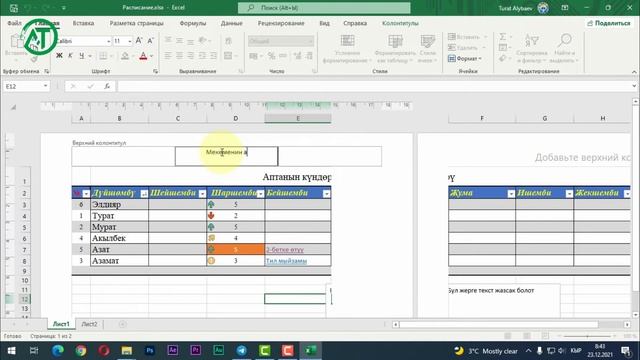640x360 pixels.
Task: Apply fill color bucket
Action: [x=125, y=56]
